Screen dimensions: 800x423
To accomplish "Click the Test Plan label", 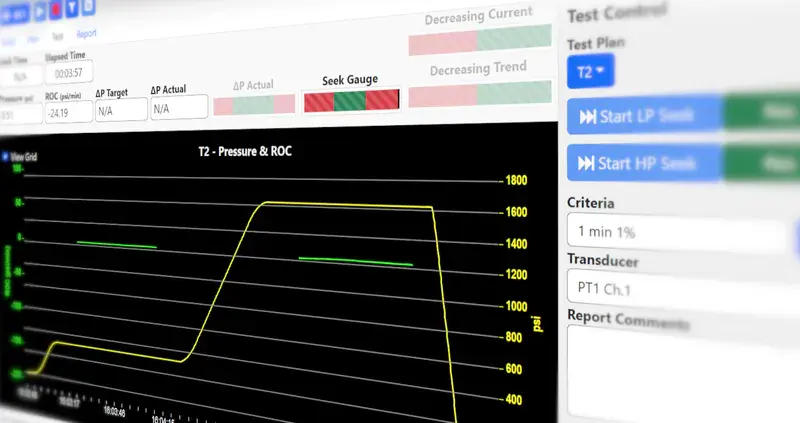I will pos(596,43).
